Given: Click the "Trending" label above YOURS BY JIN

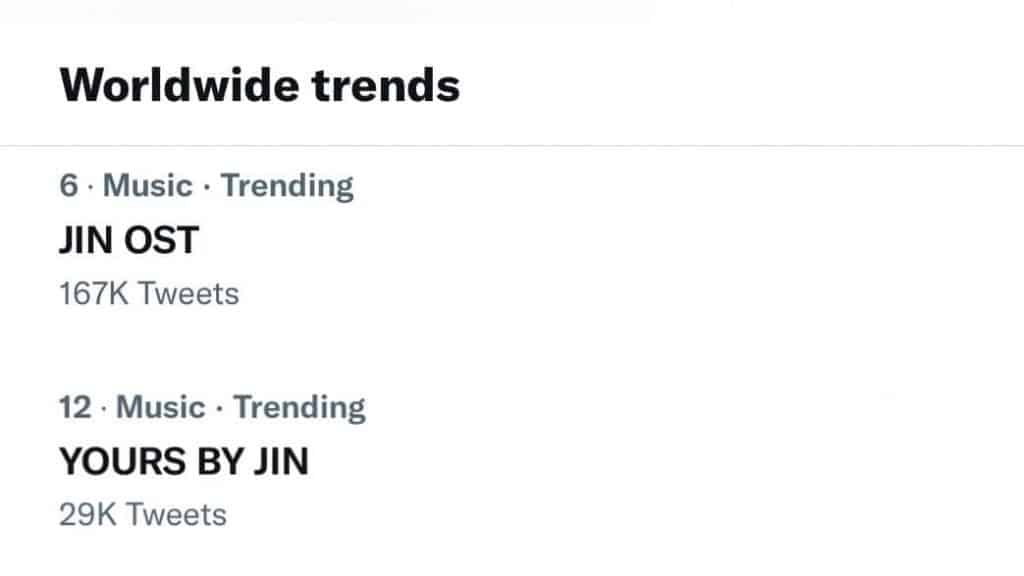Looking at the screenshot, I should [x=299, y=407].
